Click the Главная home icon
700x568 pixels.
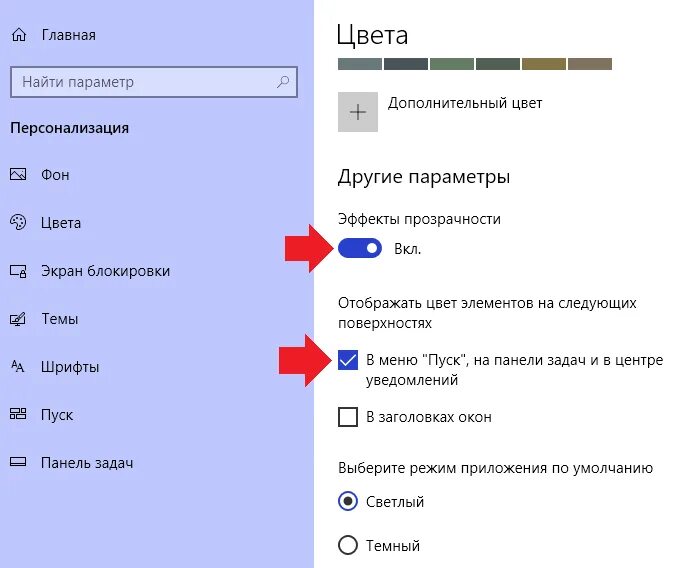tap(19, 35)
